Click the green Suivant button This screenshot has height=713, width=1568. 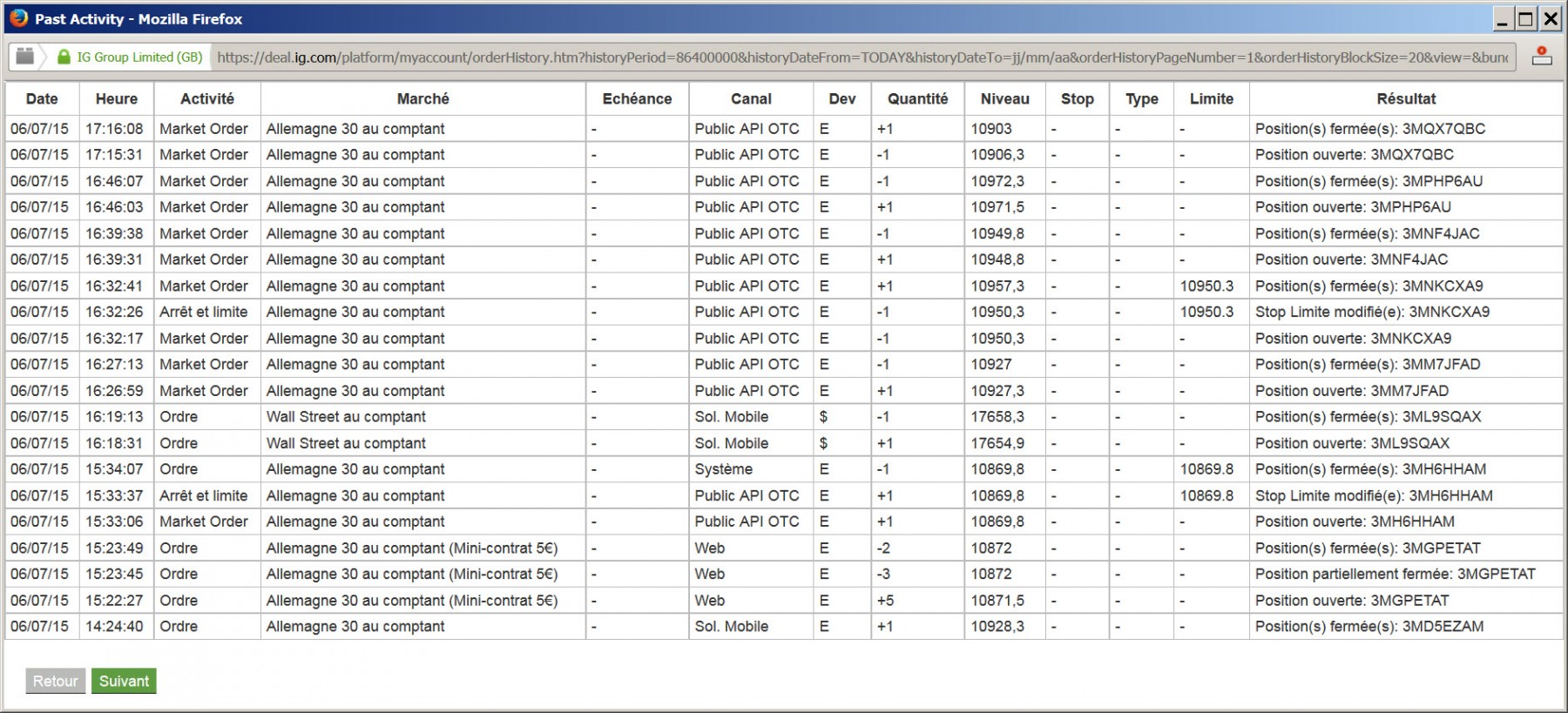124,681
